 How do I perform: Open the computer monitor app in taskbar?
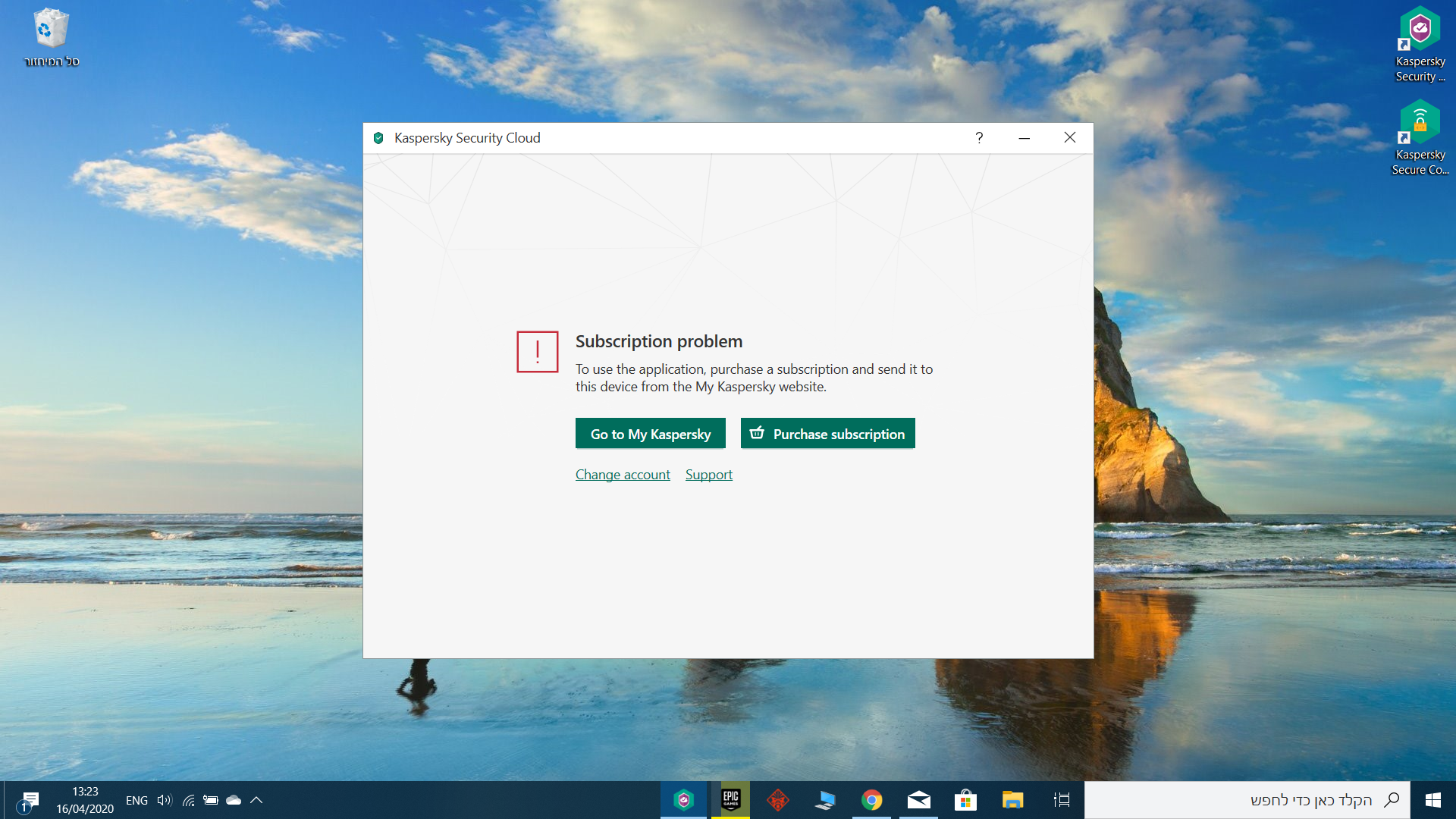click(825, 800)
